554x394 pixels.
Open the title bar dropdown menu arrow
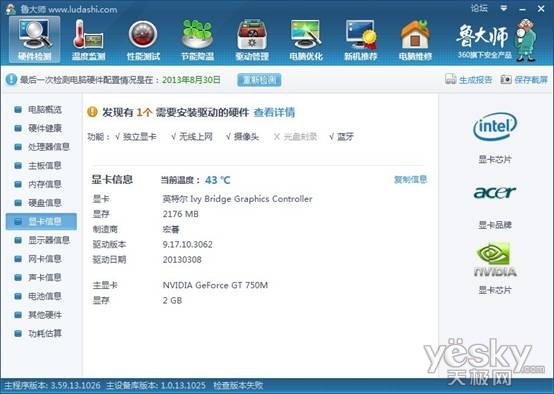(504, 8)
